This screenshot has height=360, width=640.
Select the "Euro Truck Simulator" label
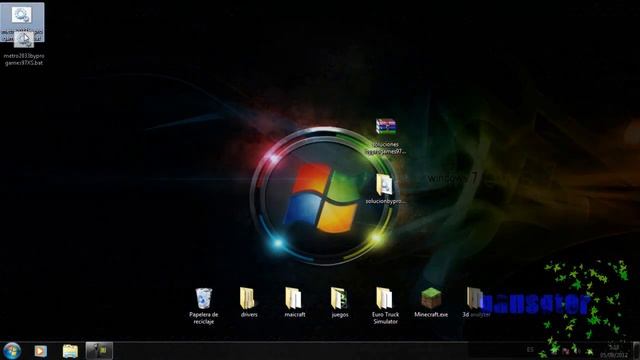click(x=385, y=318)
